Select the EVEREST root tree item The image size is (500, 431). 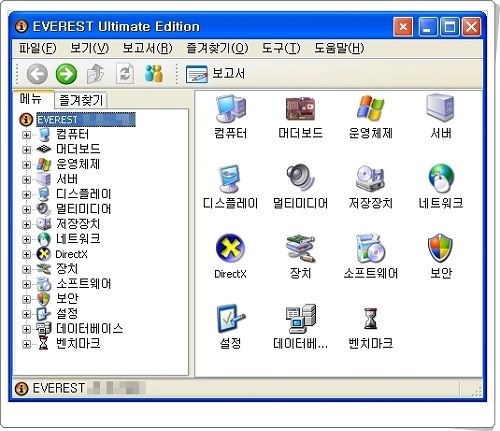point(86,120)
